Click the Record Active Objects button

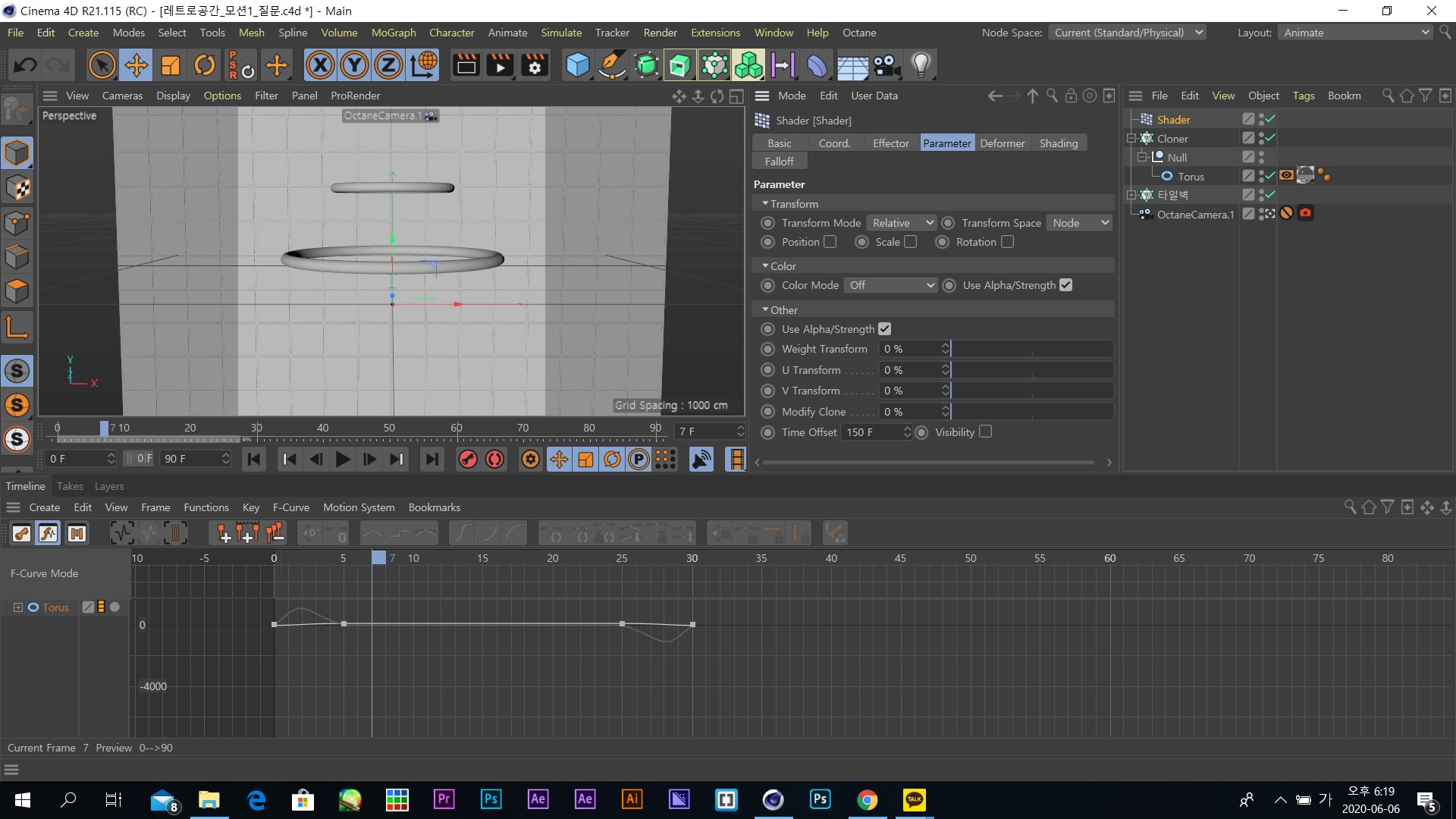point(467,460)
